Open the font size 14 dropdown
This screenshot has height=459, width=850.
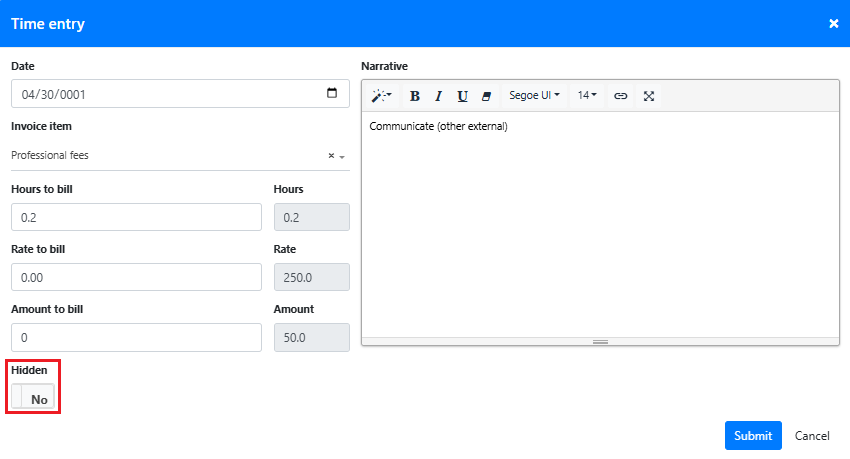[x=587, y=96]
